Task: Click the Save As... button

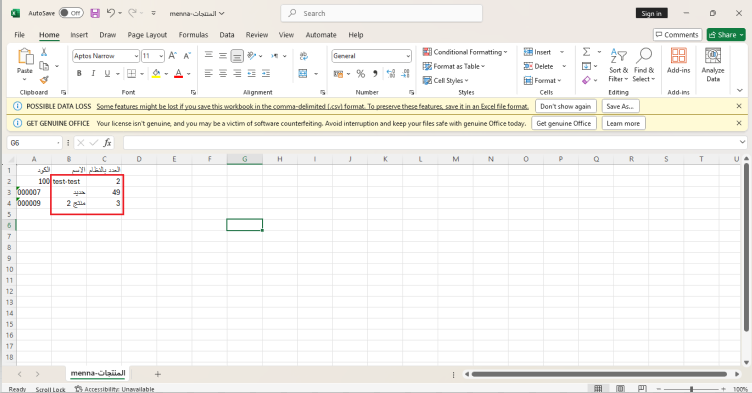Action: coord(620,106)
